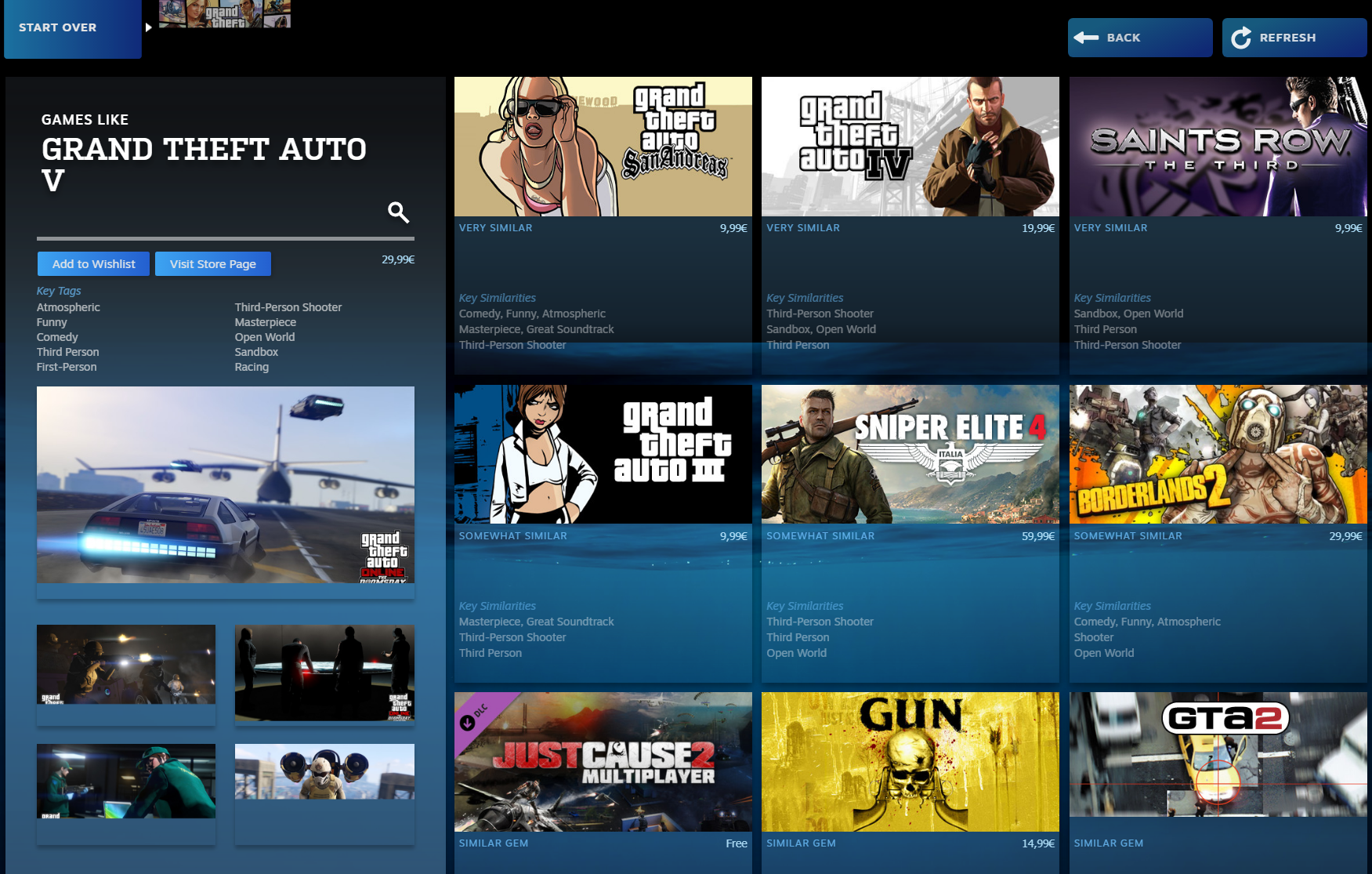Viewport: 1372px width, 874px height.
Task: View the nighttime street shootout screenshot
Action: 126,664
